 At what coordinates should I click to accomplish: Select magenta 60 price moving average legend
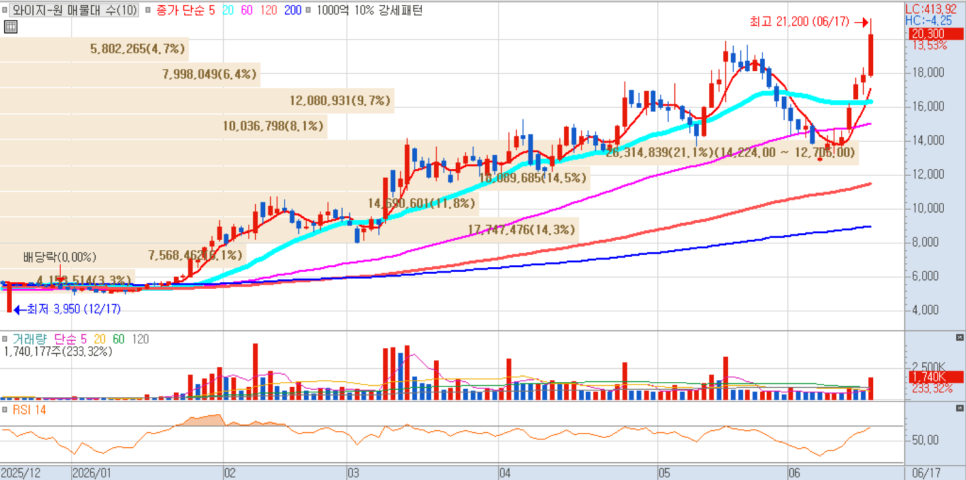pos(246,10)
